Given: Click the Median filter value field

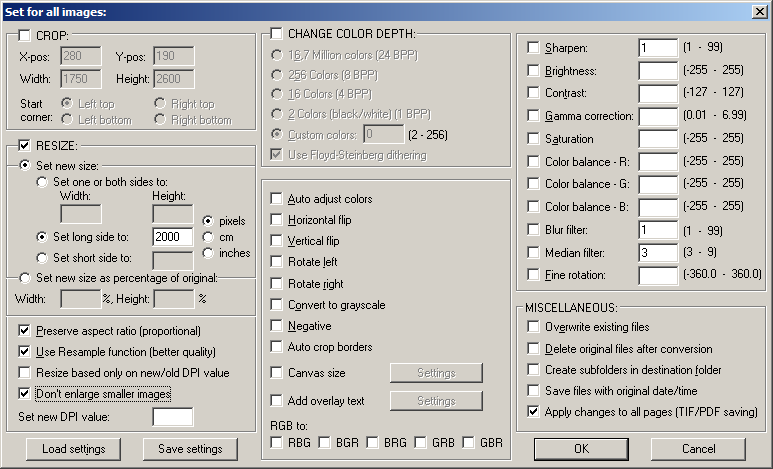Looking at the screenshot, I should pyautogui.click(x=657, y=252).
